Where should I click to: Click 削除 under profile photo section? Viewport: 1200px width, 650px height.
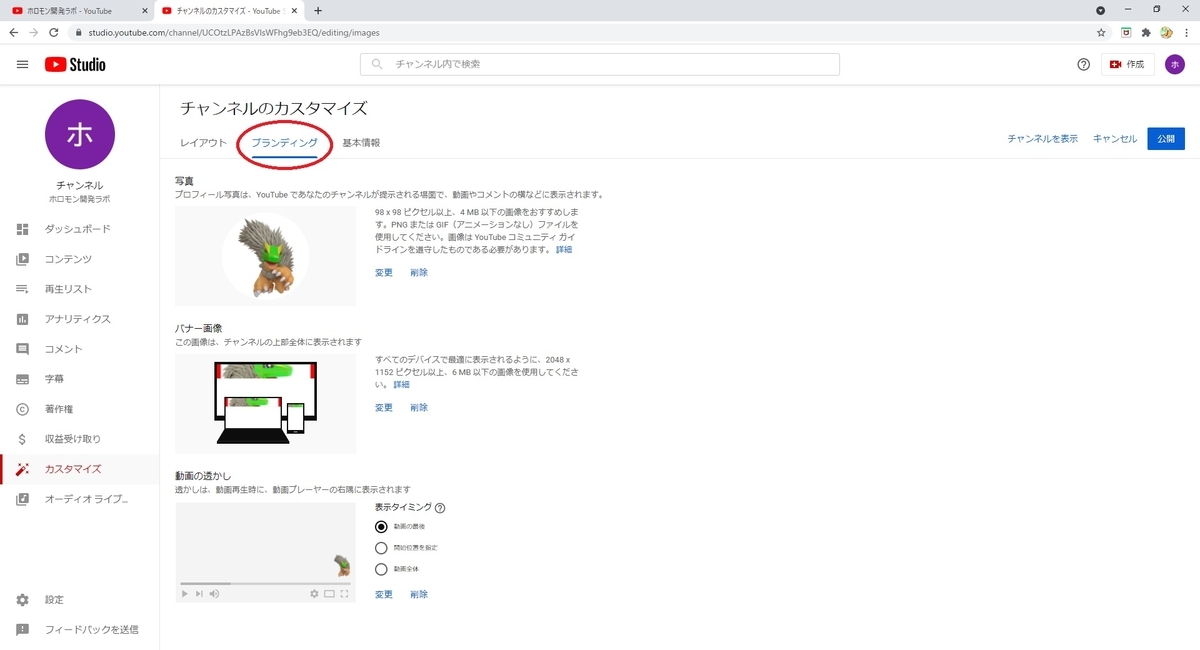tap(419, 273)
